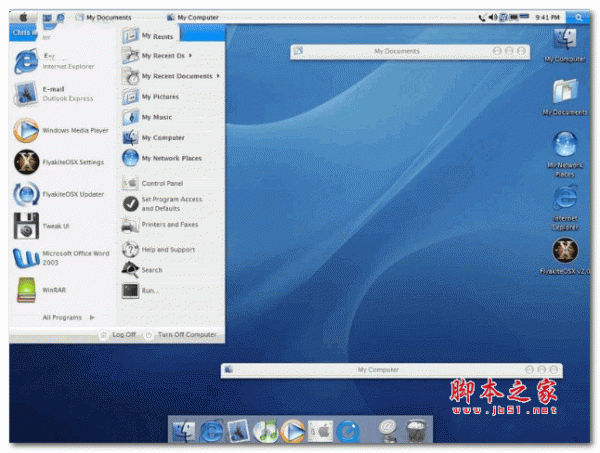Click the volume speaker icon in tray

(x=494, y=17)
